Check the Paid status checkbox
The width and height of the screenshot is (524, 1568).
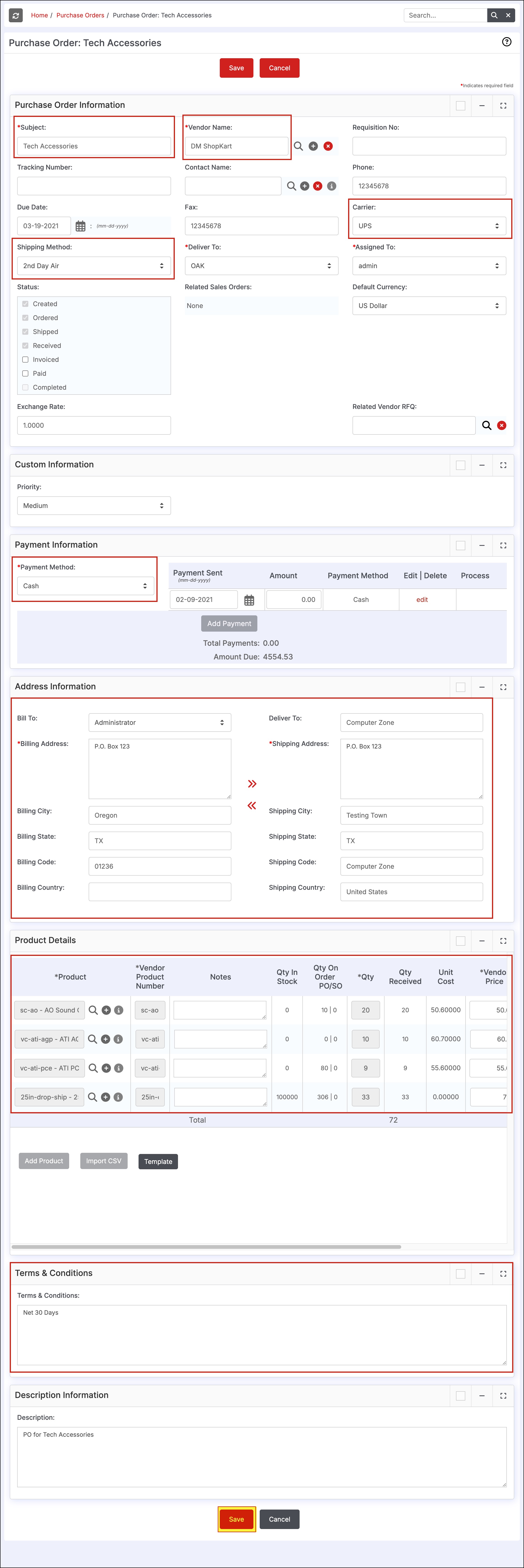tap(26, 374)
